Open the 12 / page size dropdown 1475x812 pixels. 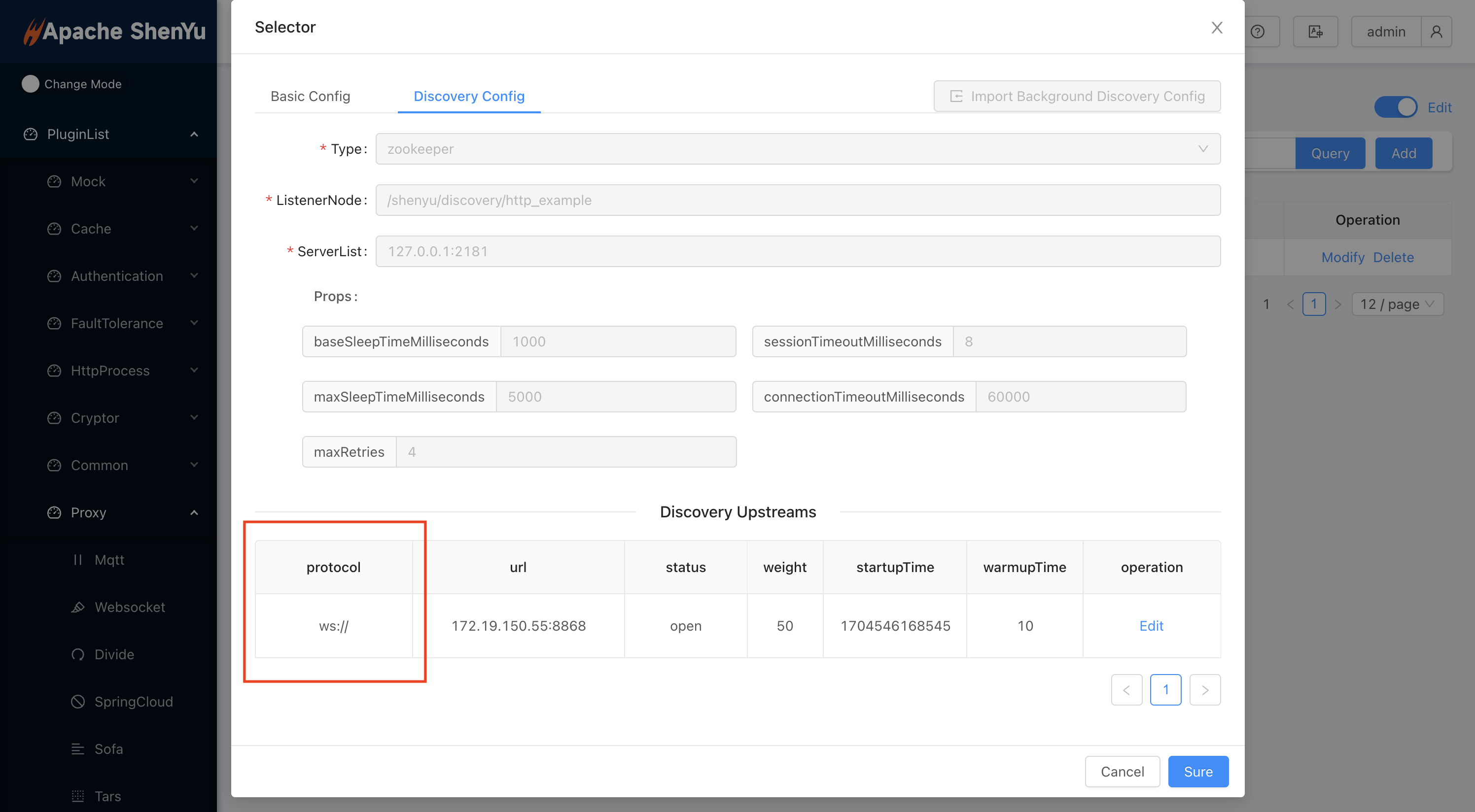point(1397,304)
